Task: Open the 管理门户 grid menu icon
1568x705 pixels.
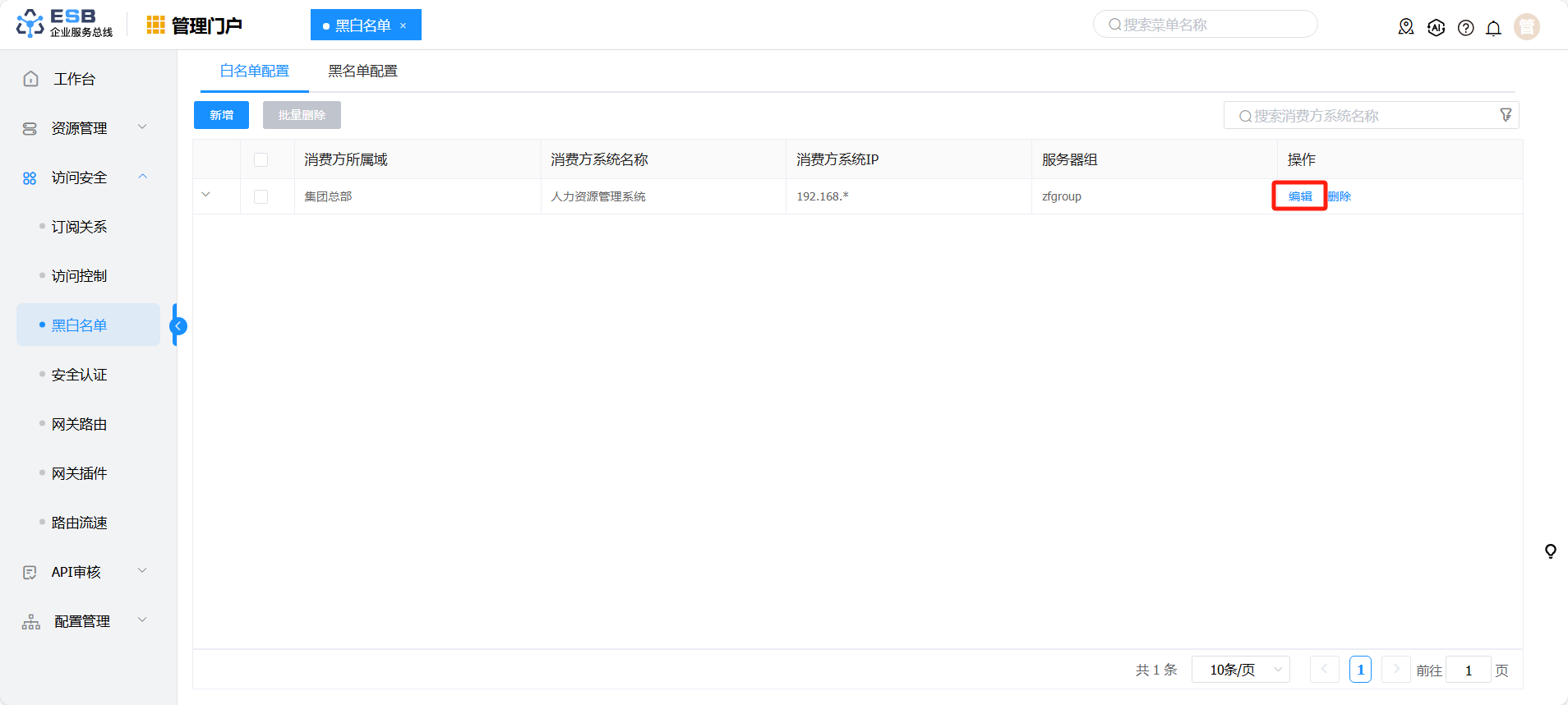Action: coord(155,25)
